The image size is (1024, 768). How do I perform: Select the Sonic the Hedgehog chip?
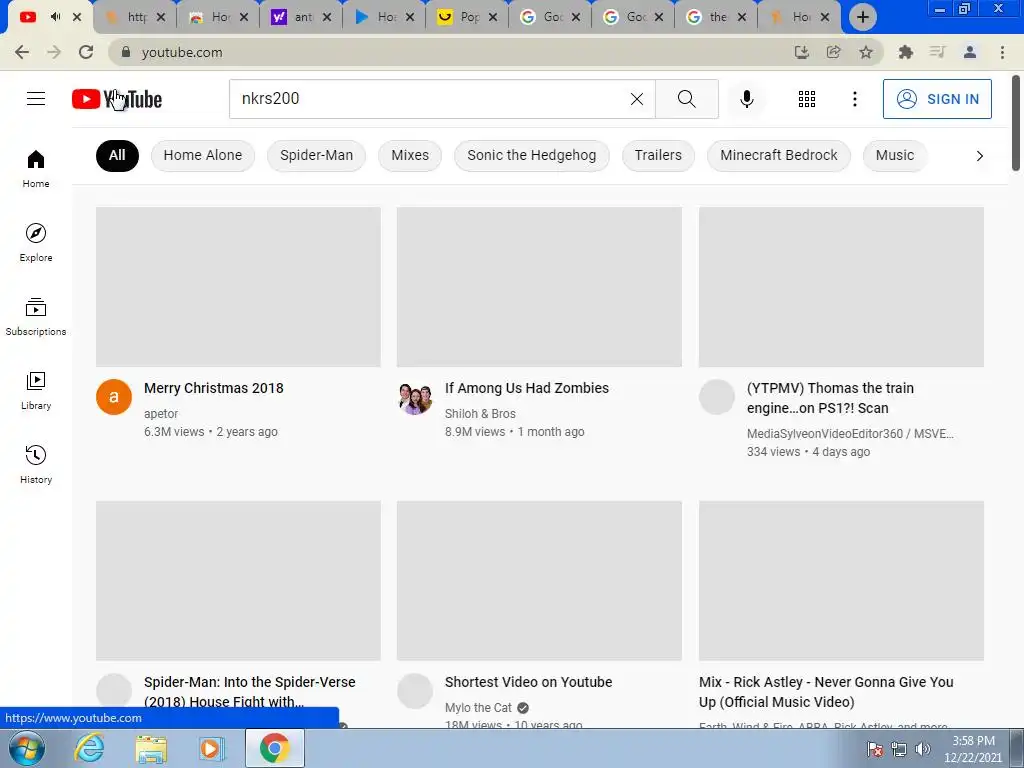(532, 155)
